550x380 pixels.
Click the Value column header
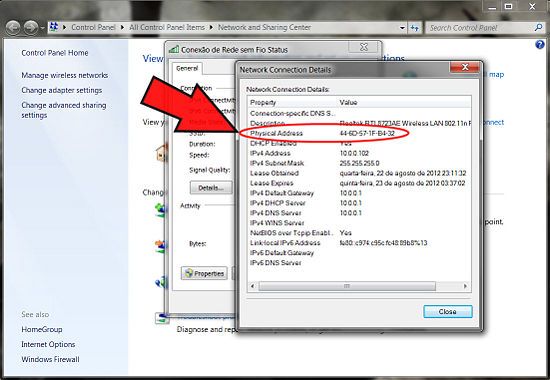[x=404, y=102]
